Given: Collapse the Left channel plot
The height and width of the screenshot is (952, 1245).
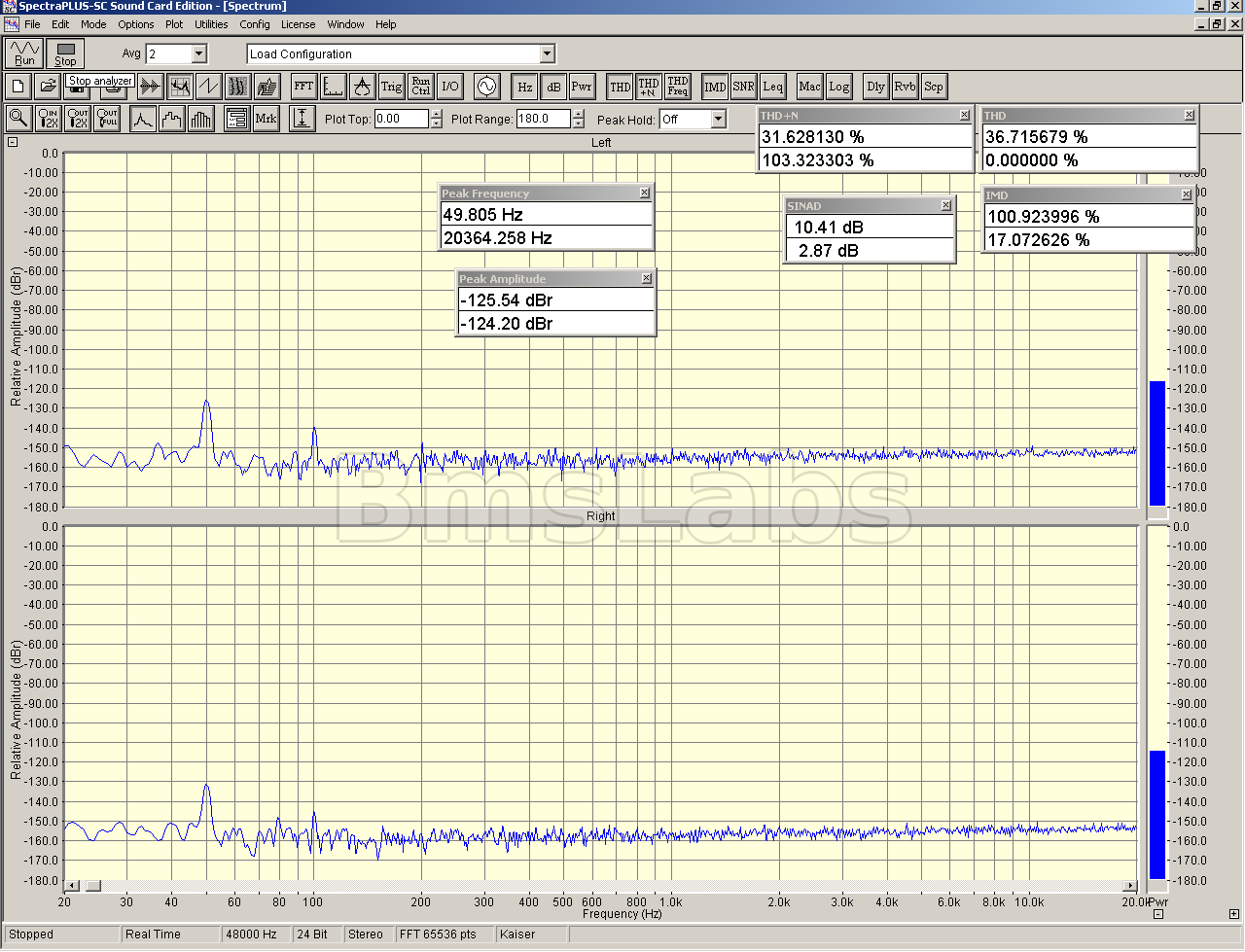Looking at the screenshot, I should click(13, 142).
